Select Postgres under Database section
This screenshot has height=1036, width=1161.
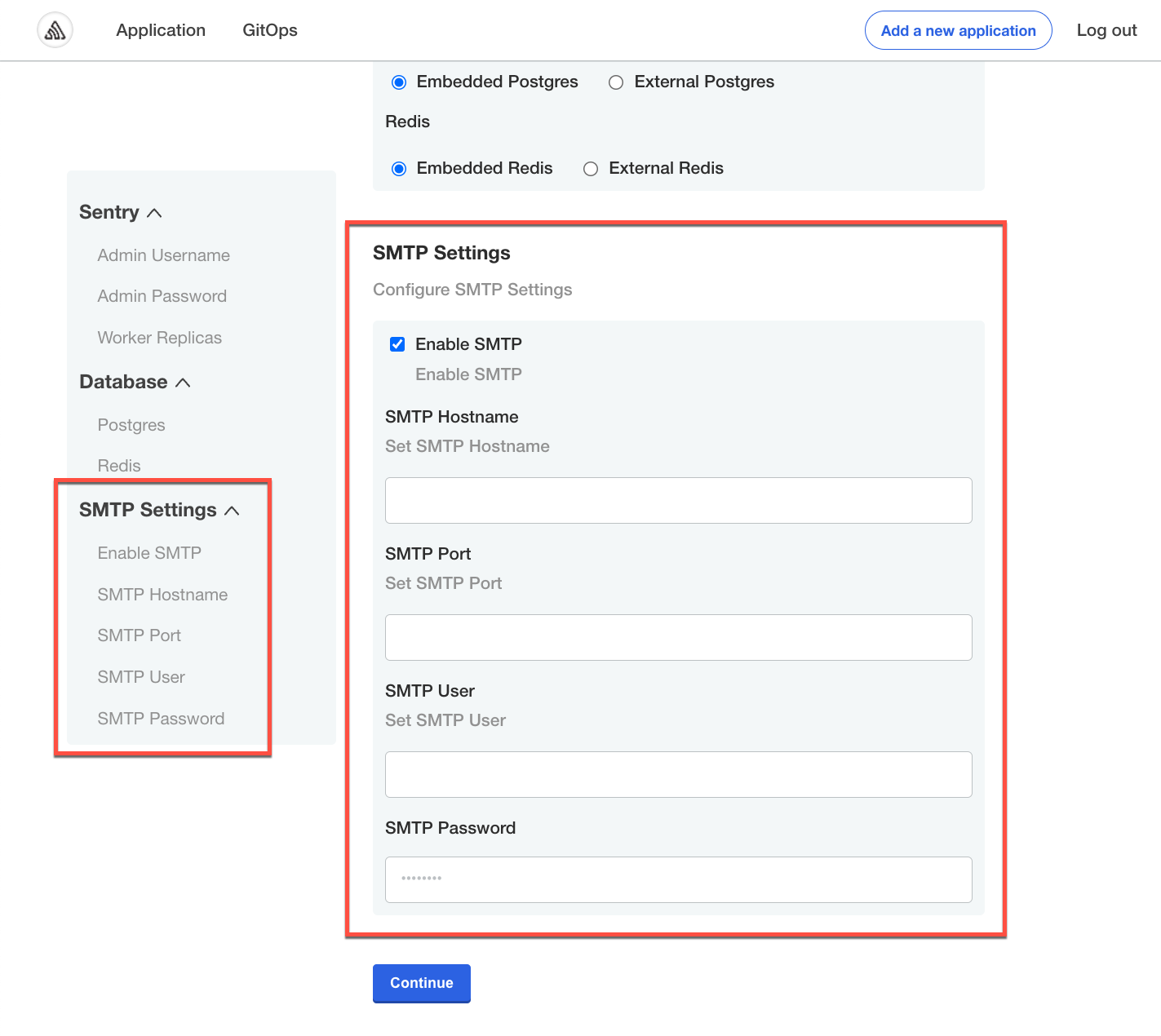coord(131,425)
